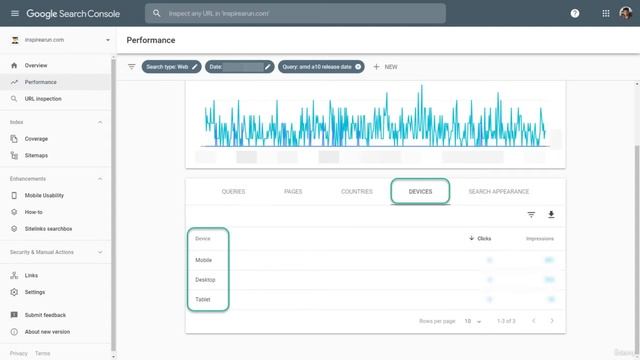Select the Devices tab

click(x=420, y=191)
